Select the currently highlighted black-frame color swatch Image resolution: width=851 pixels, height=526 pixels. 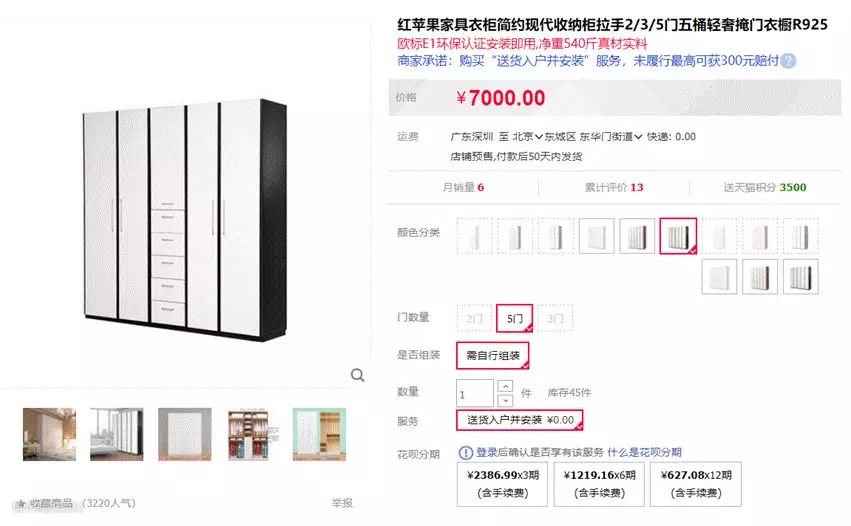[678, 236]
